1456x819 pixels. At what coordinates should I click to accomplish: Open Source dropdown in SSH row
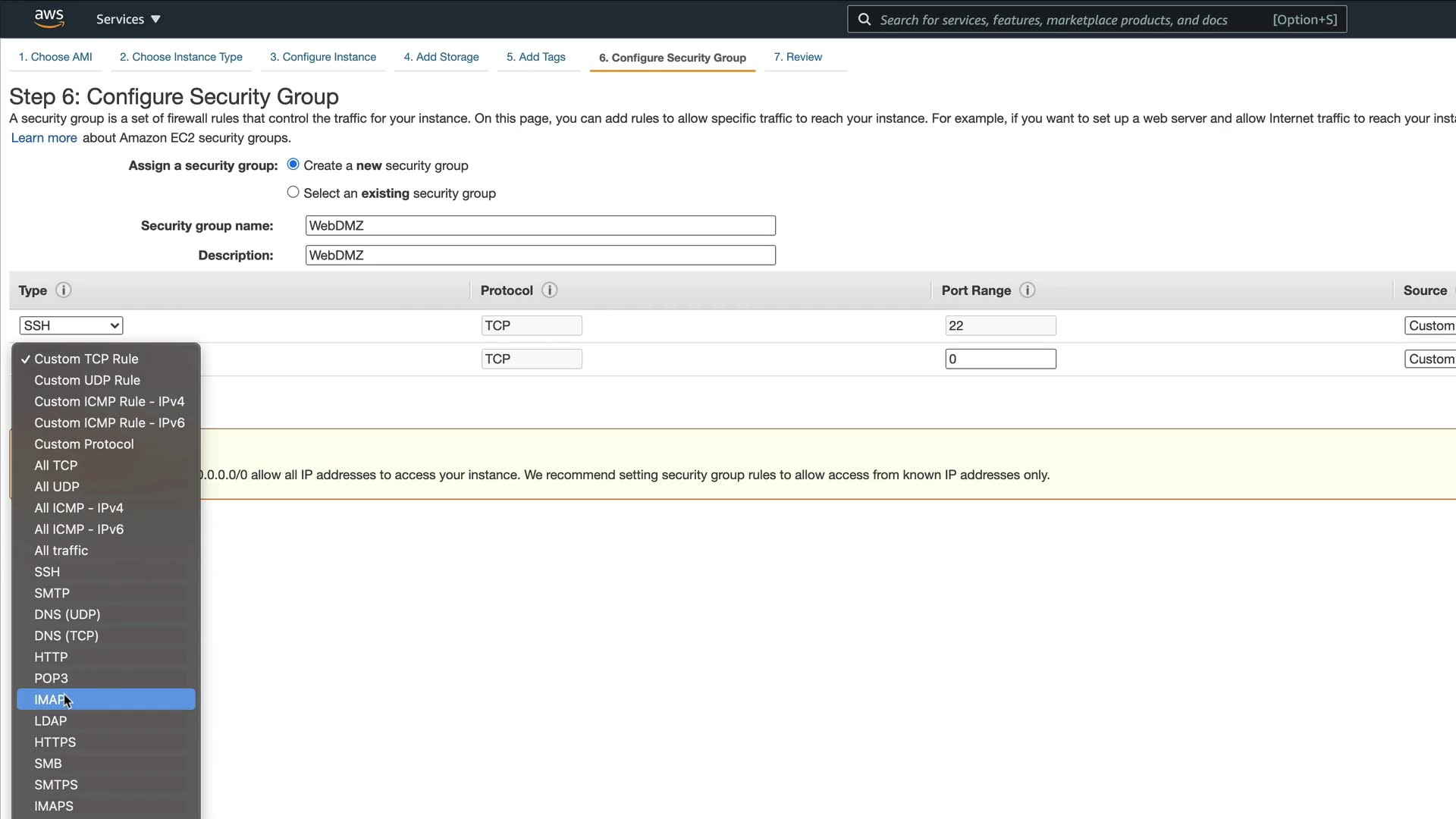coord(1430,325)
